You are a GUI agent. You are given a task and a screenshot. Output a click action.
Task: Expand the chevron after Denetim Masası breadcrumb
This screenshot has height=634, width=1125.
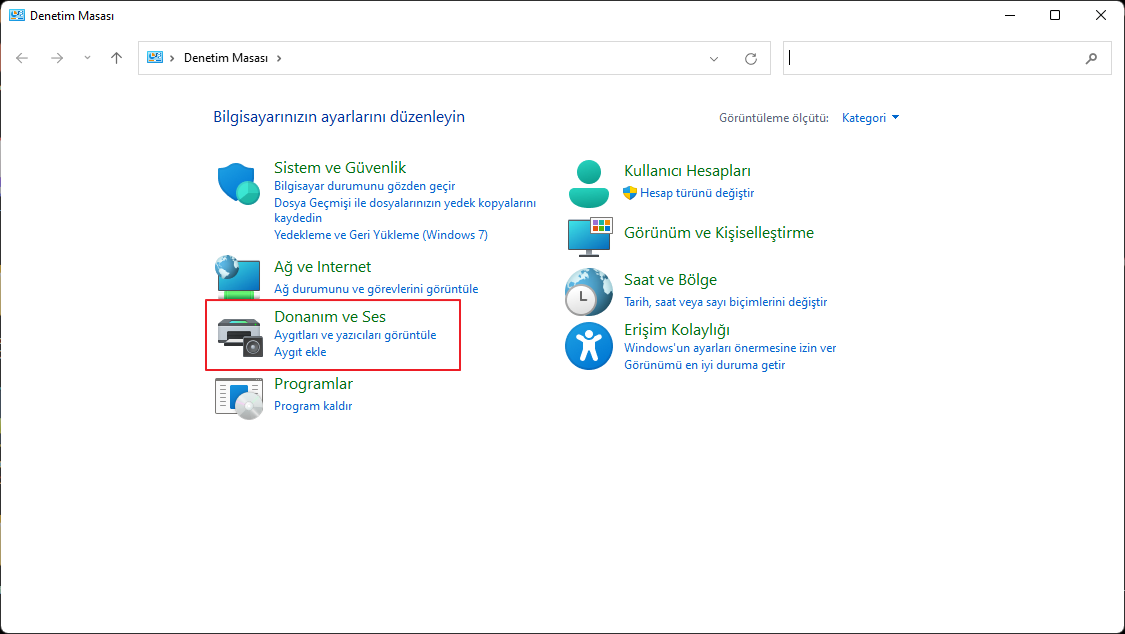(279, 58)
